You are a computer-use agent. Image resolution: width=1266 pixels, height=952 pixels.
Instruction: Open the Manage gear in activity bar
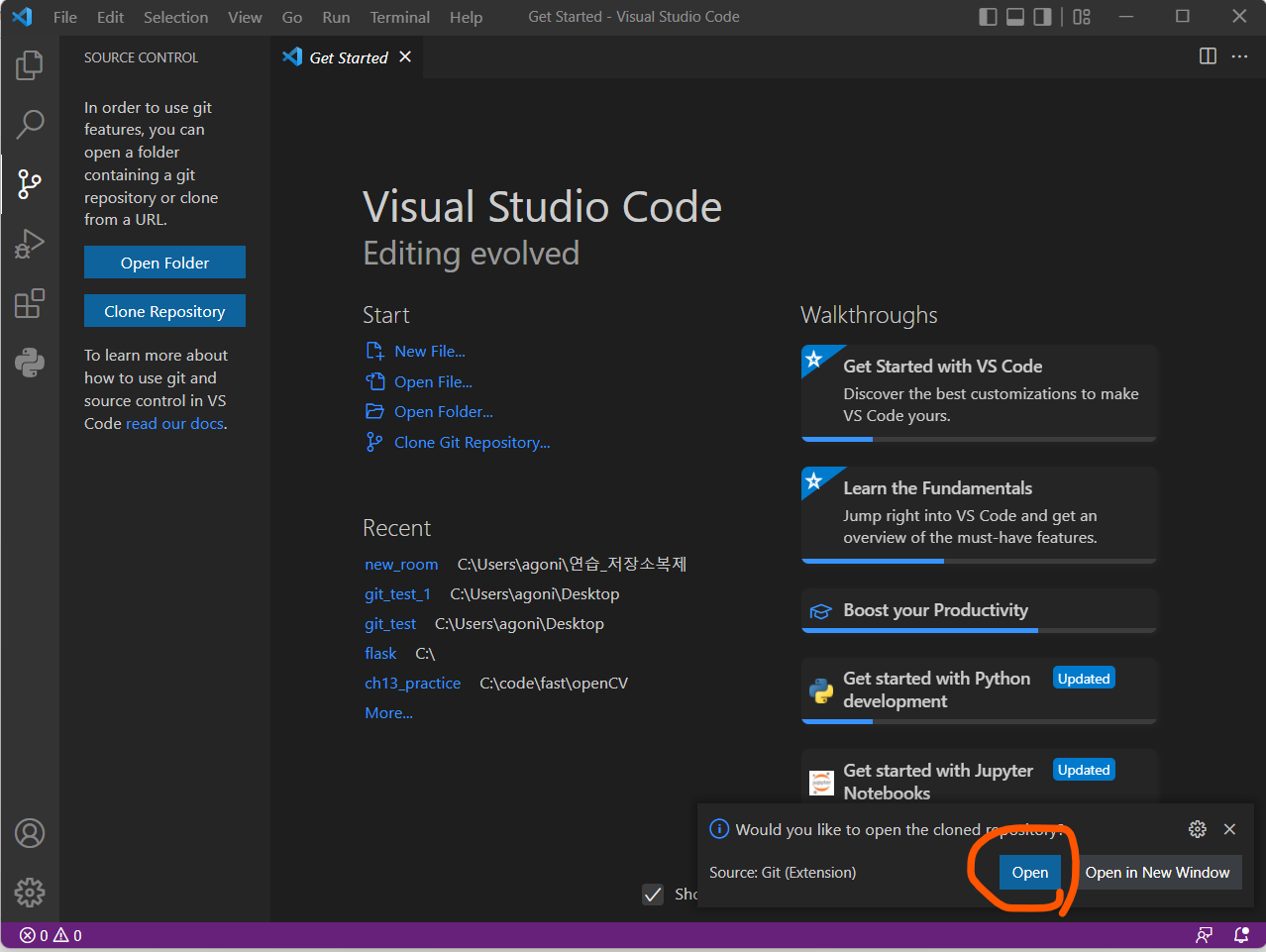(30, 892)
